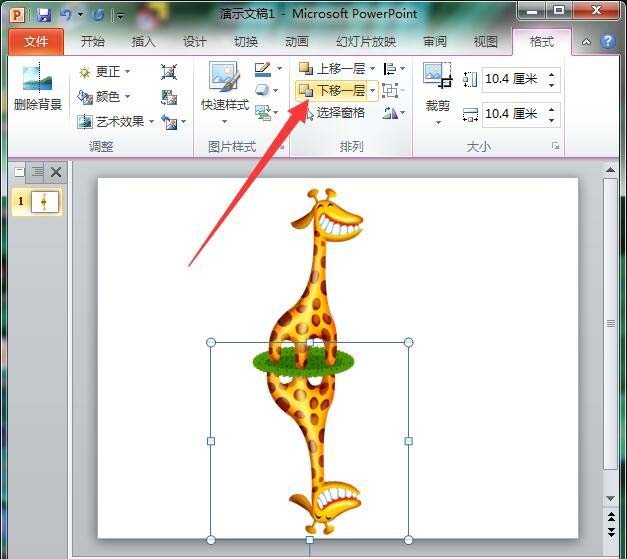627x559 pixels.
Task: Close the slide thumbnail pane
Action: [56, 172]
